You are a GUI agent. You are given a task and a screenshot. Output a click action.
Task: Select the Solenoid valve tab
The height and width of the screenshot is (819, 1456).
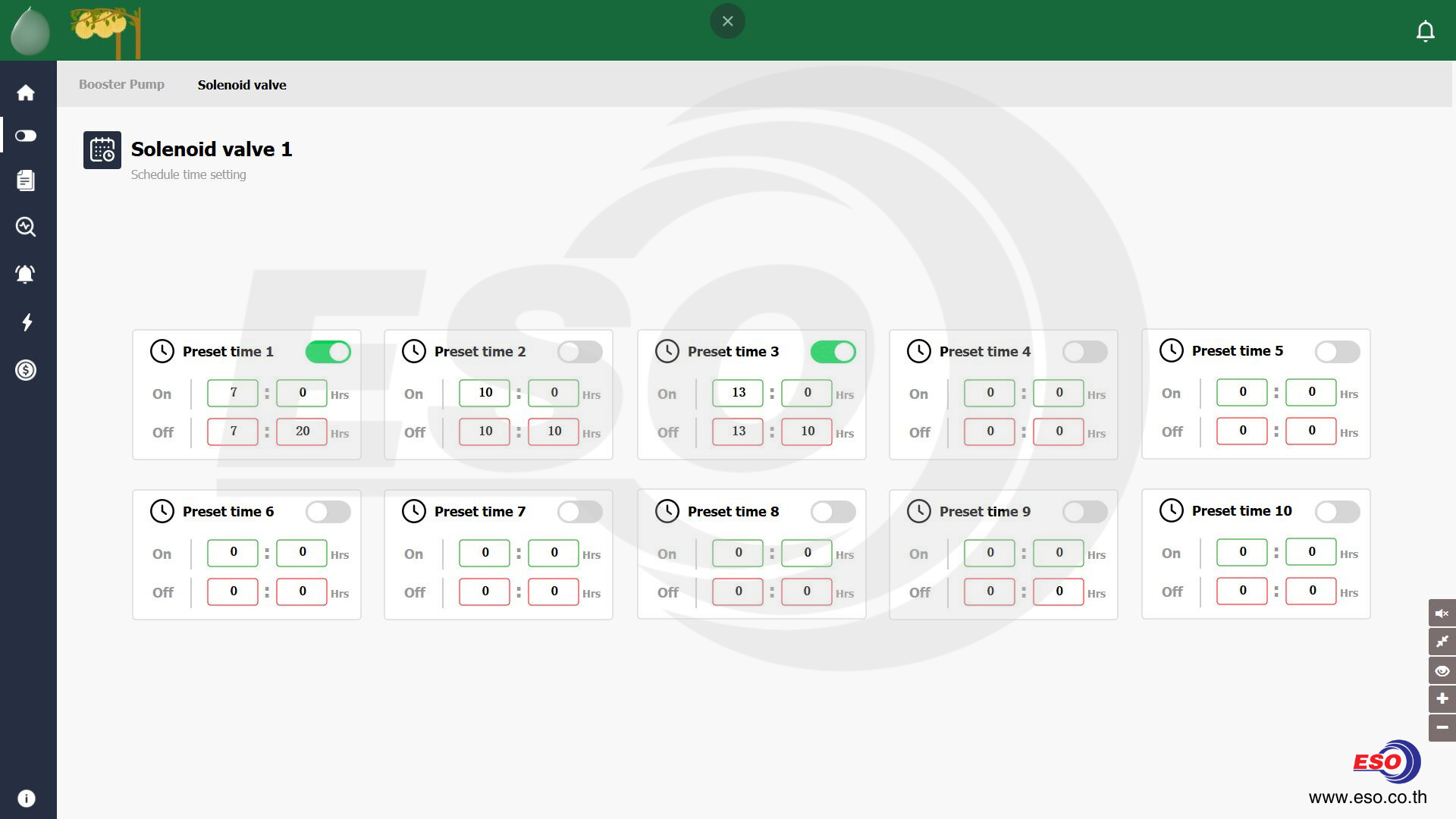coord(242,85)
